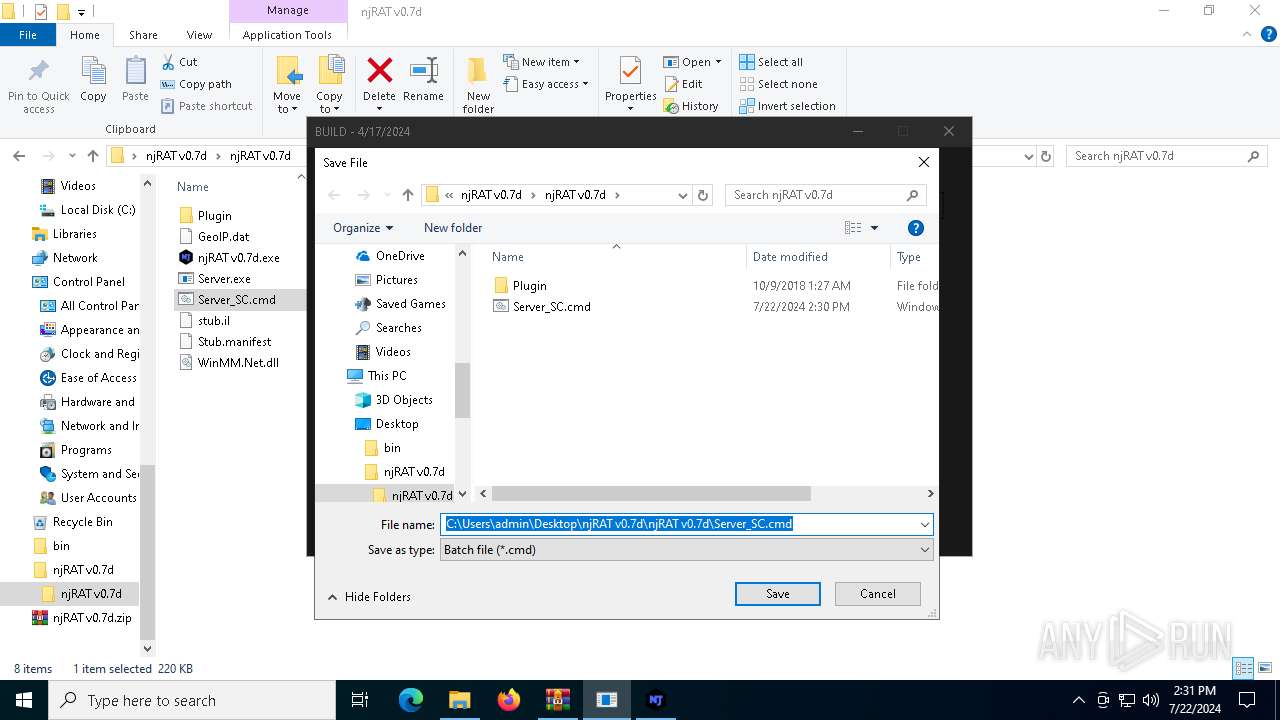Click Invert selection in ribbon
This screenshot has width=1280, height=720.
pos(787,106)
